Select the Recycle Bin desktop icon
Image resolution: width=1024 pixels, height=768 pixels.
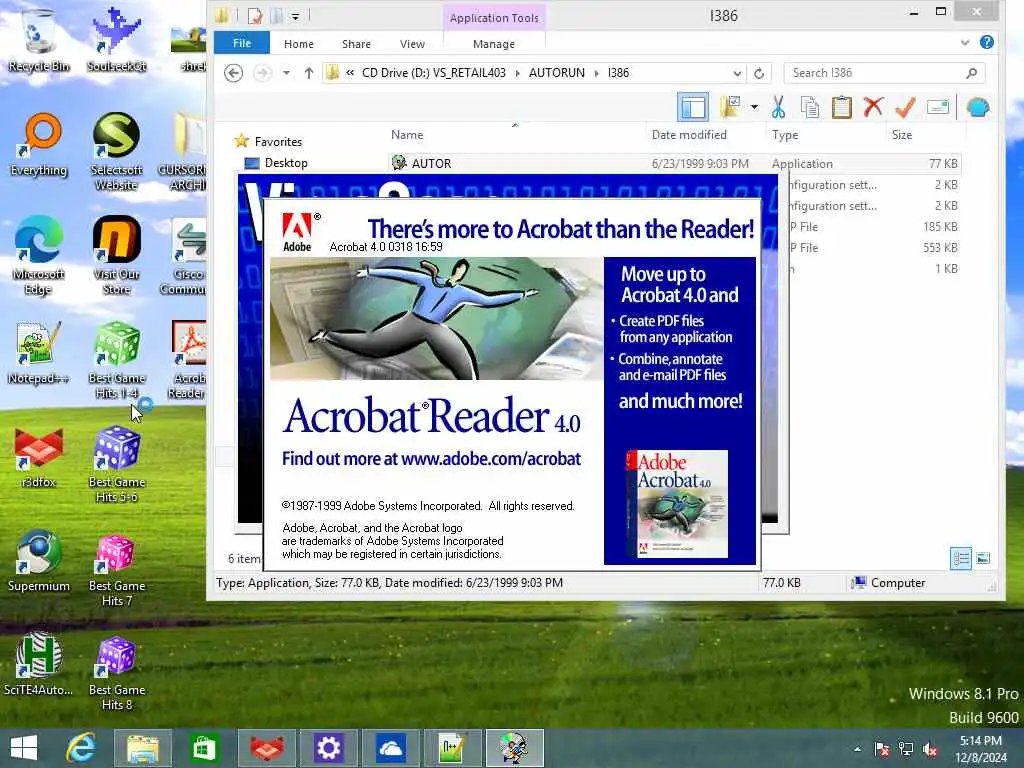pyautogui.click(x=39, y=39)
